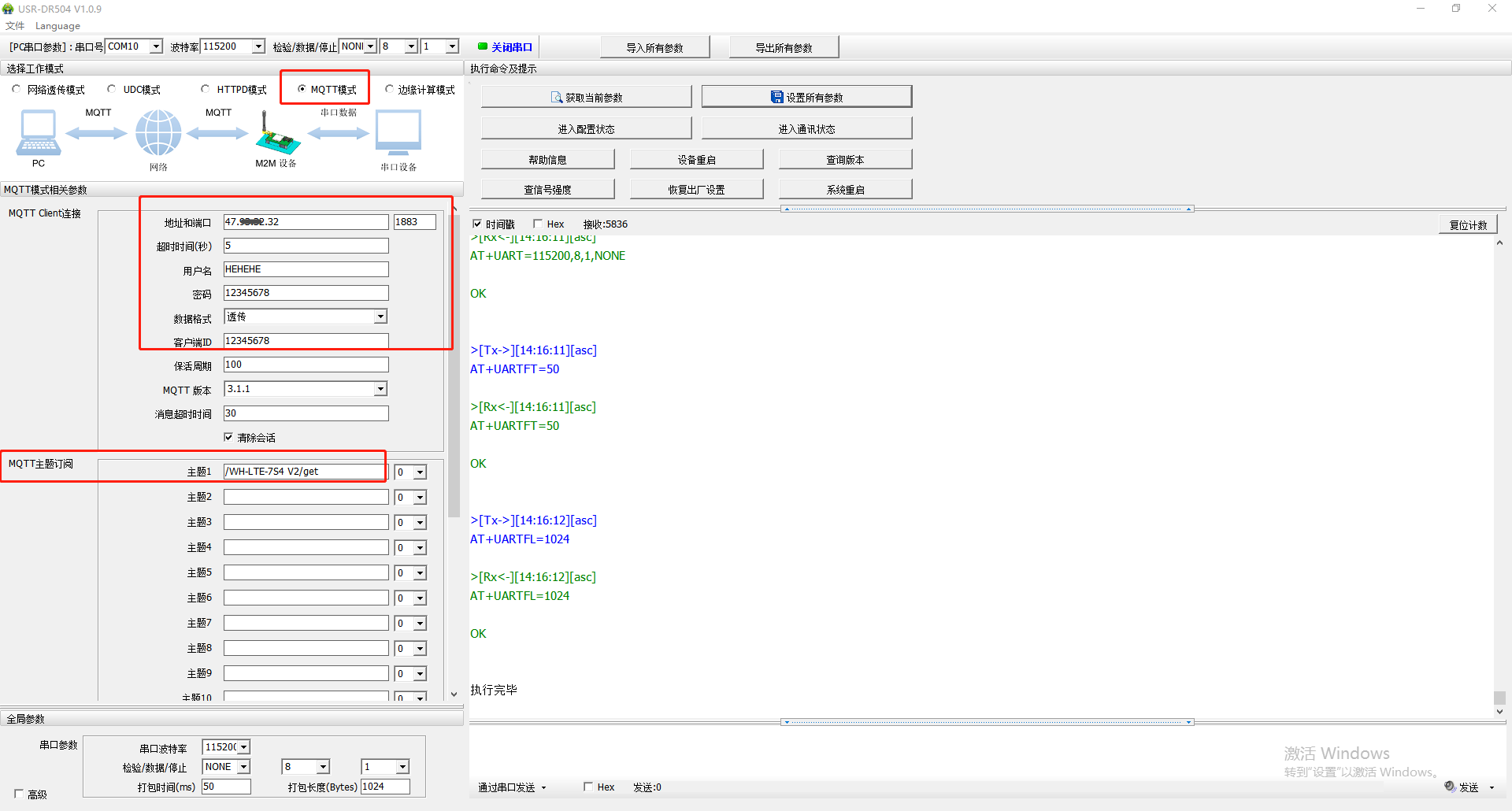Image resolution: width=1512 pixels, height=811 pixels.
Task: Click the 获取当前参数 button with magnifier icon
Action: tap(586, 97)
